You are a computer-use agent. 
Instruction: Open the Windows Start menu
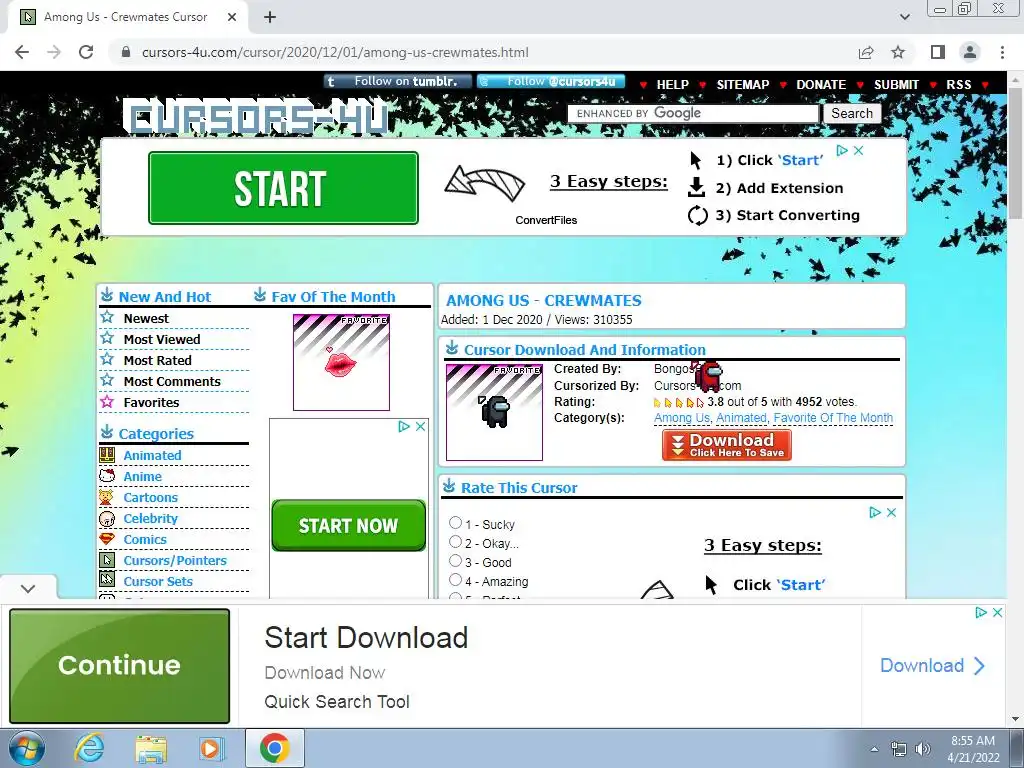(27, 748)
